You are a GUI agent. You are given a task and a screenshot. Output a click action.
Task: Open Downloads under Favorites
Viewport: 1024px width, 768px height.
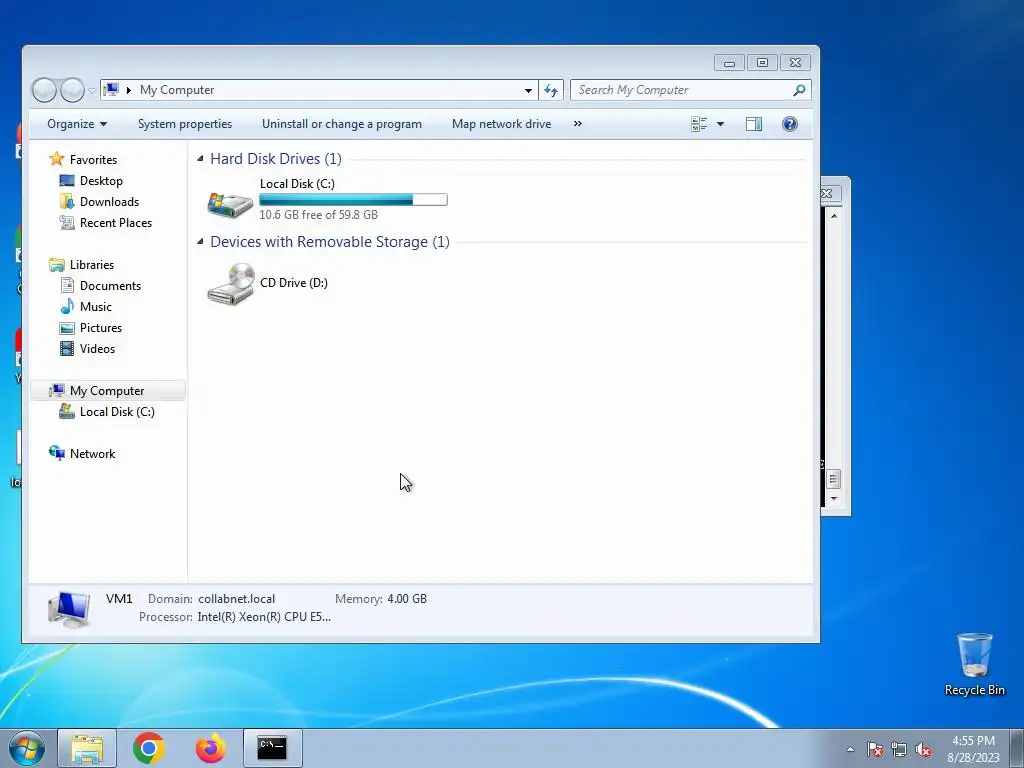109,202
